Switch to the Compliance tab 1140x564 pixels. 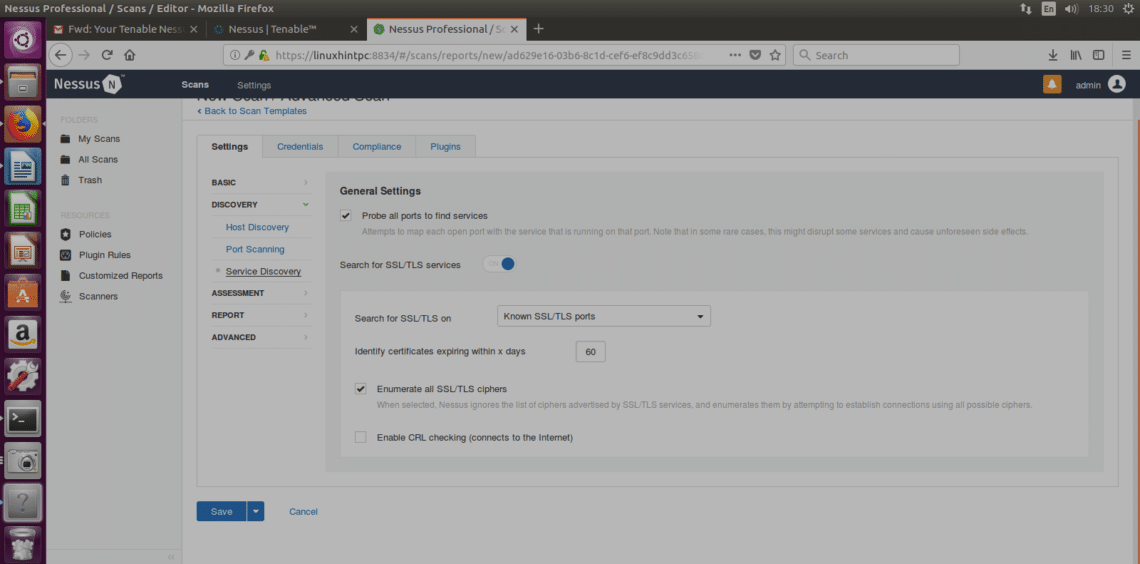(x=377, y=147)
